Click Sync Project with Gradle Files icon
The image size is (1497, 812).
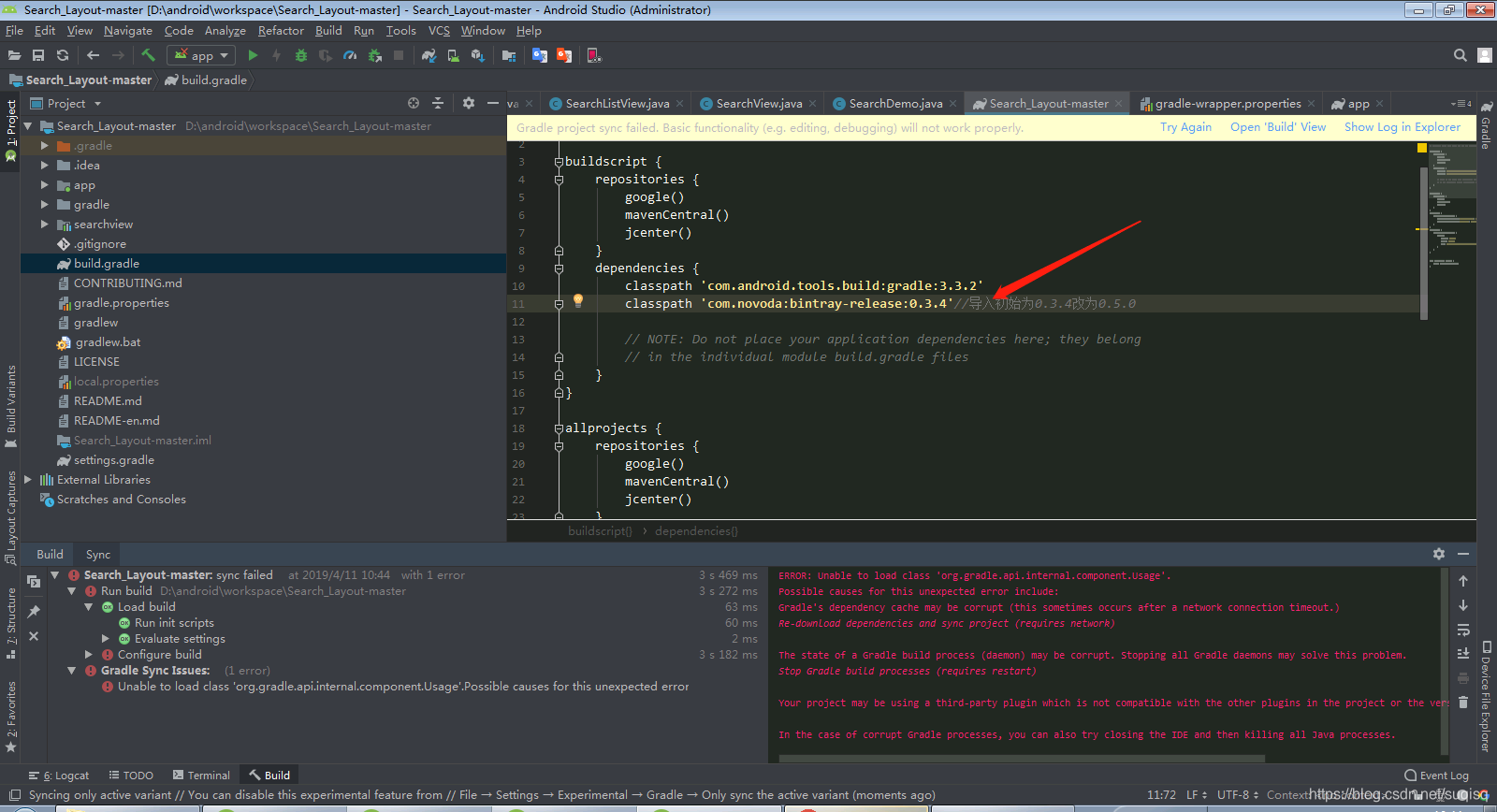coord(429,55)
